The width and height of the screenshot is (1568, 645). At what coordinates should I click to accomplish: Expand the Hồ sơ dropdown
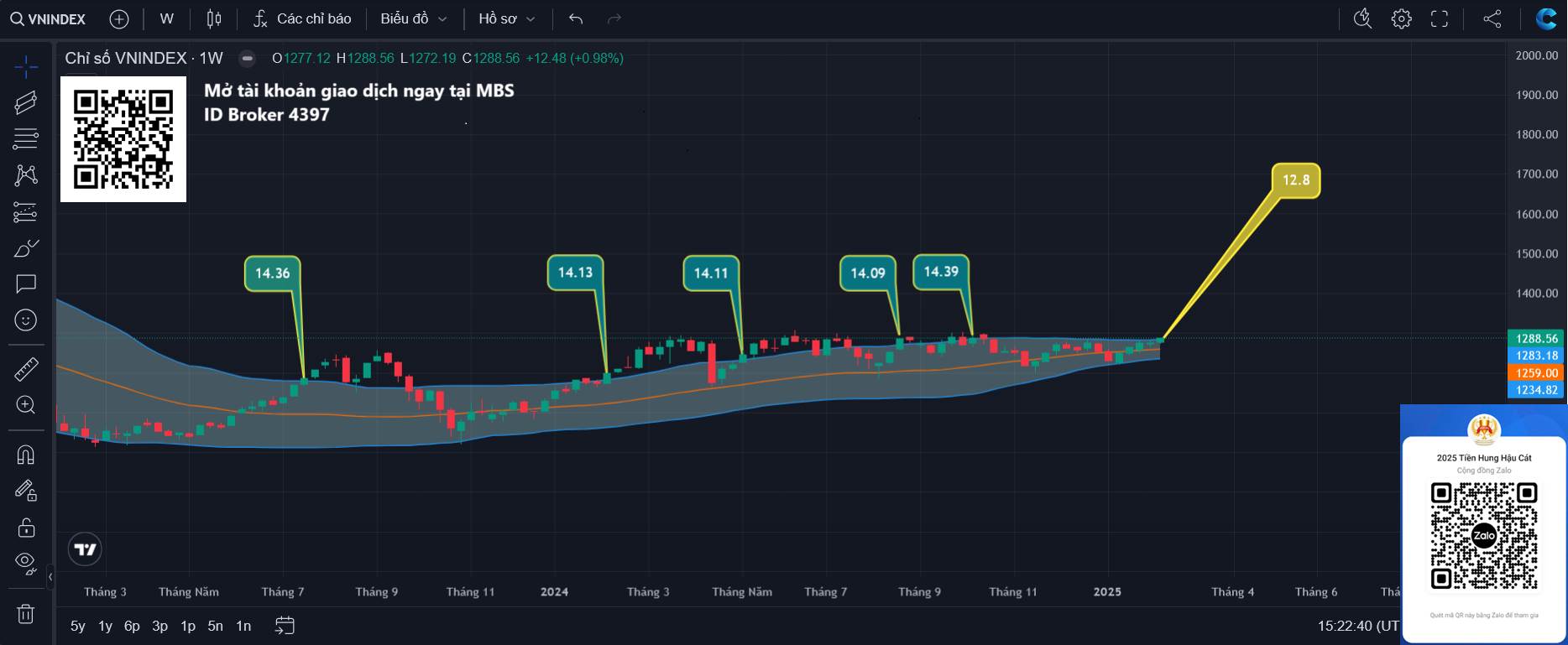tap(507, 18)
